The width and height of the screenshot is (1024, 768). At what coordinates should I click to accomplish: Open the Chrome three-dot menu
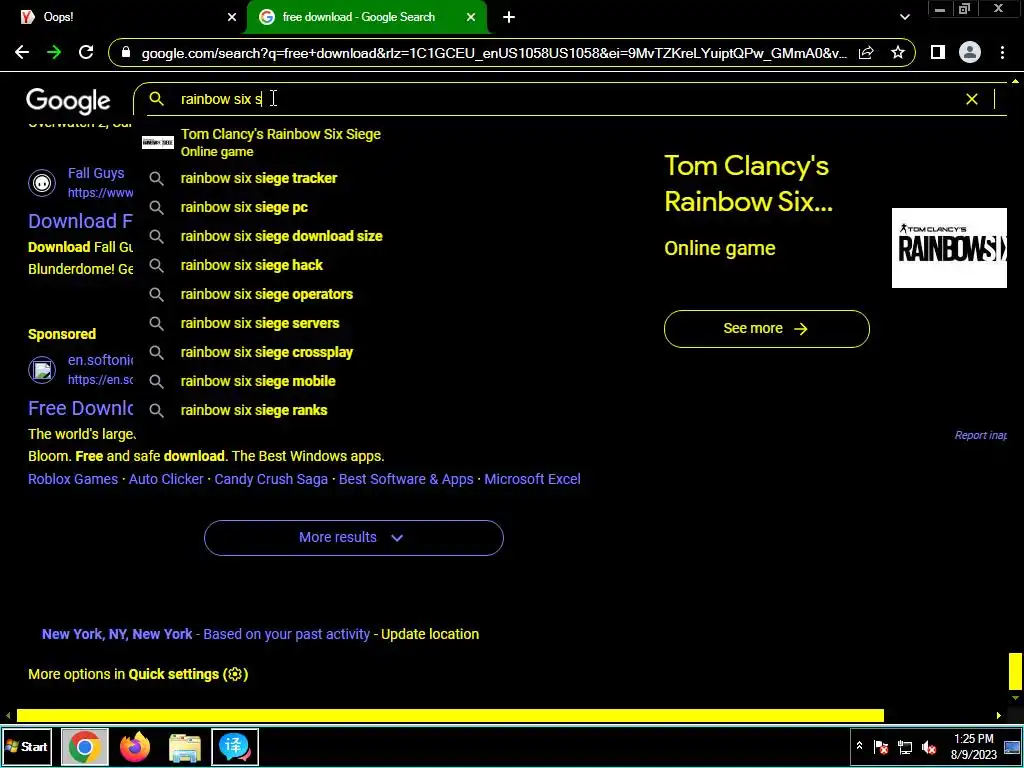pyautogui.click(x=1002, y=53)
